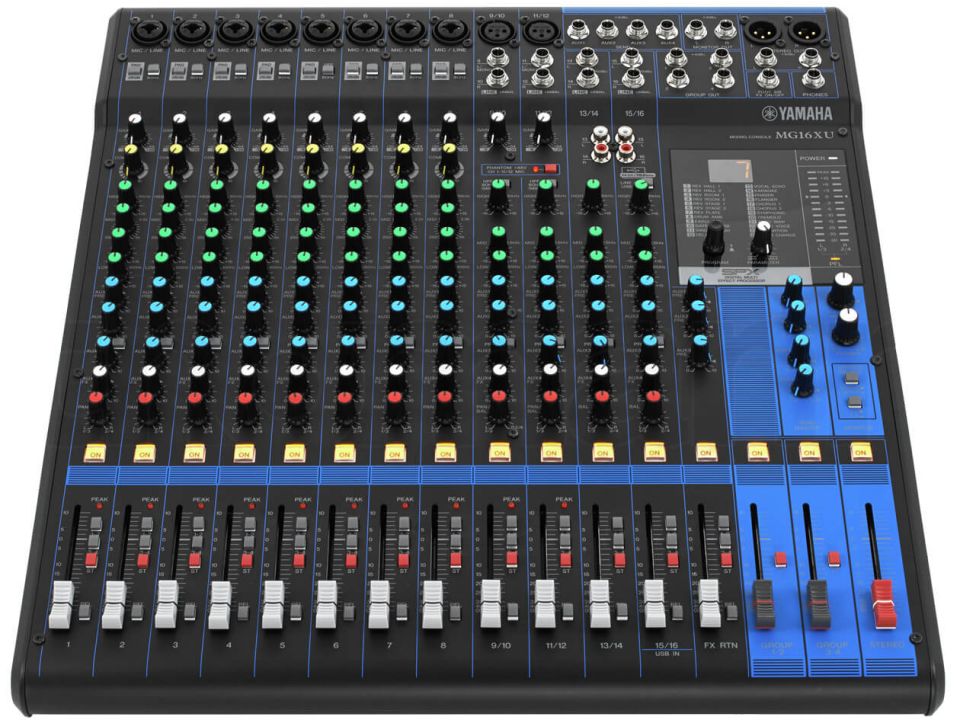Image resolution: width=960 pixels, height=720 pixels.
Task: Click channel 1's white GAIN knob
Action: (136, 127)
